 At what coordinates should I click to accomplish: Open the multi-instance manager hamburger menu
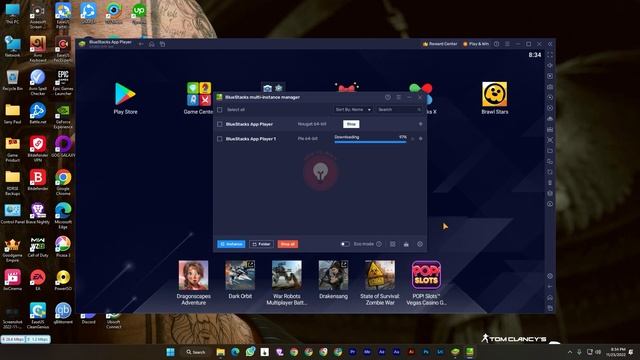point(399,97)
